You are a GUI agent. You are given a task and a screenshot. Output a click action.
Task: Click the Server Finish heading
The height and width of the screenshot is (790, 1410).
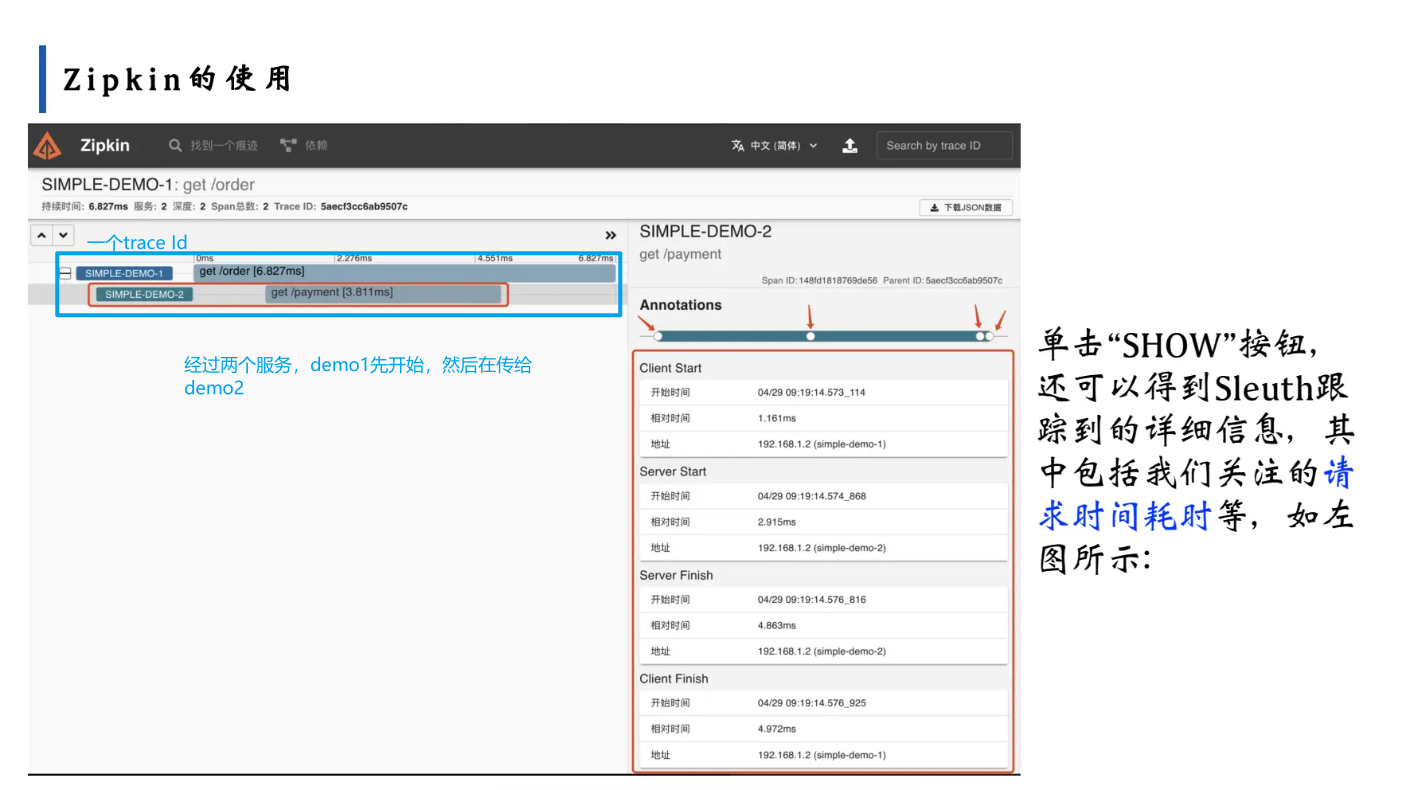click(676, 575)
